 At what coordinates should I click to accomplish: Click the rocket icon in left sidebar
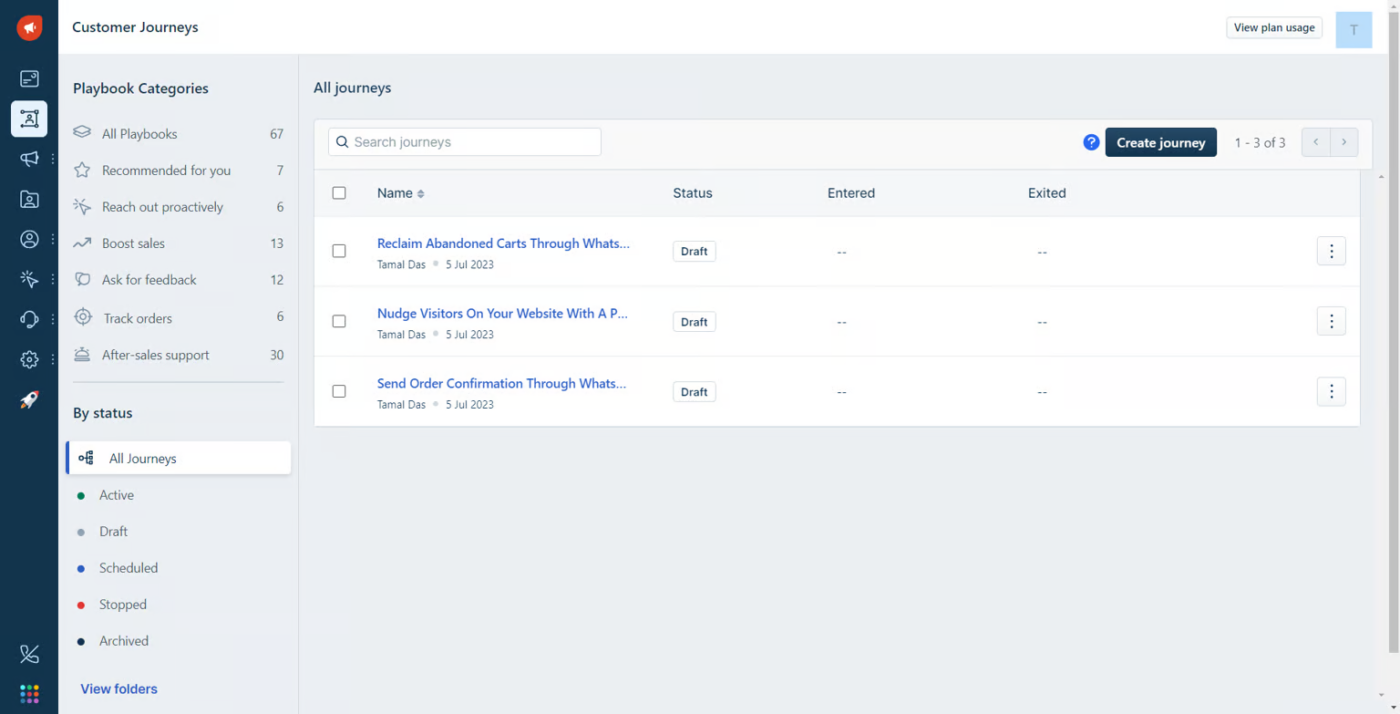click(x=29, y=400)
